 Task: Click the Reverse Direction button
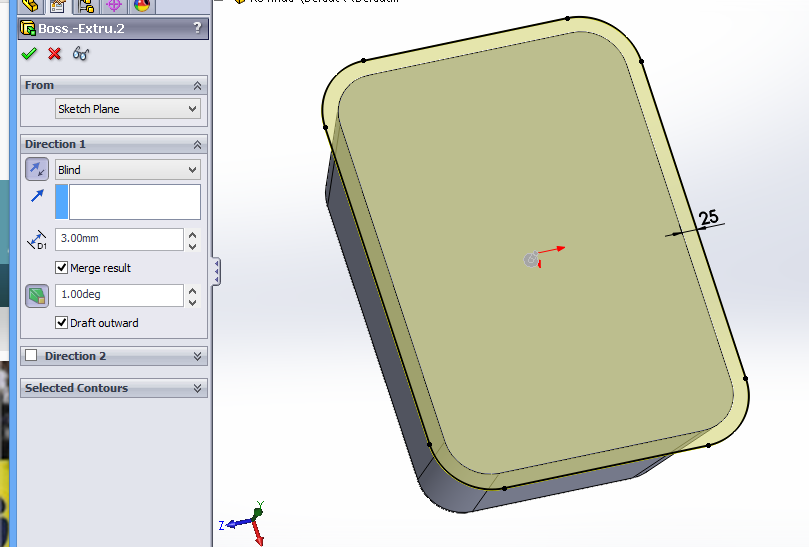coord(36,170)
